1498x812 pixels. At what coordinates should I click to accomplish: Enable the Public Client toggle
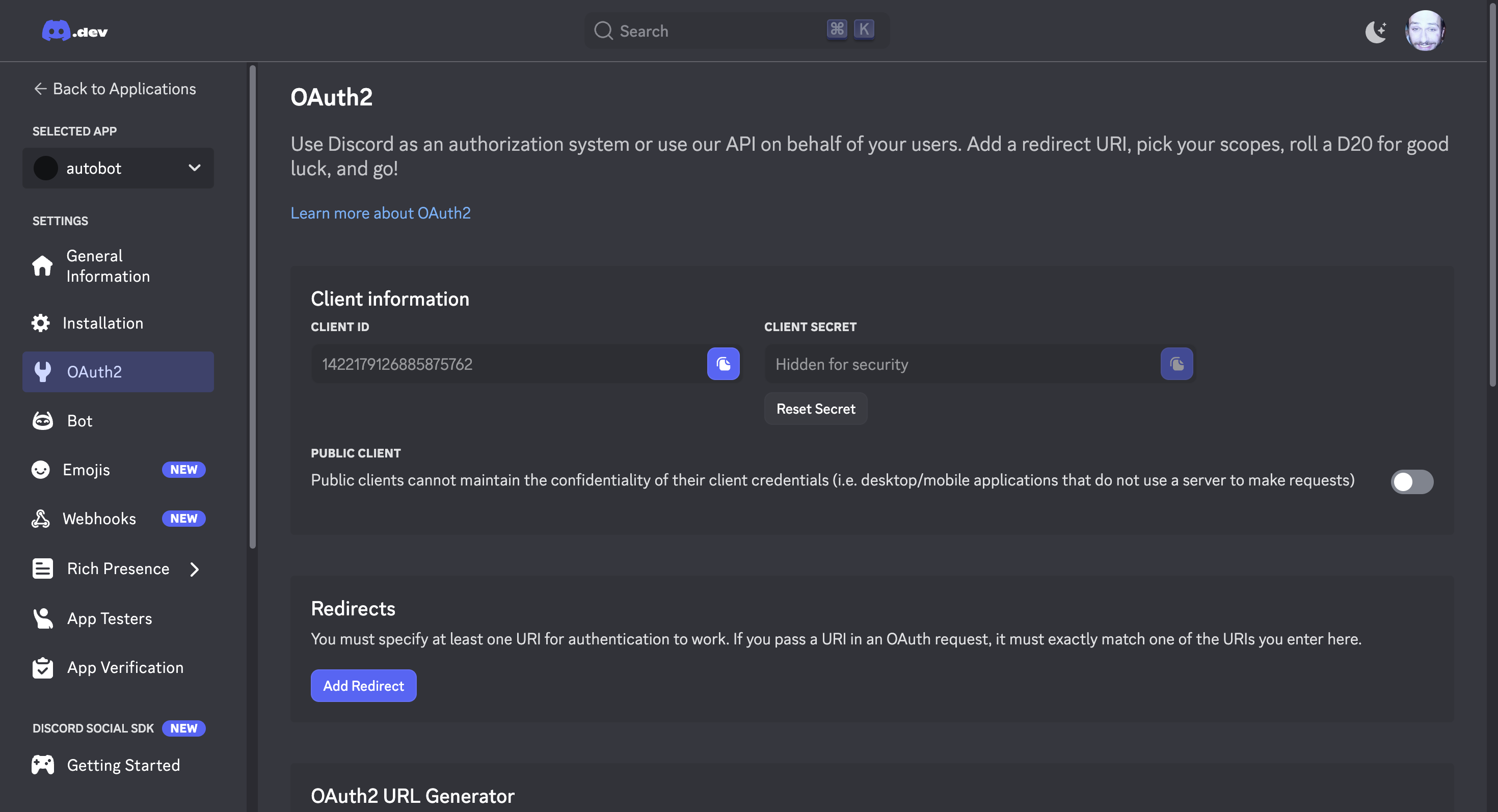1412,482
